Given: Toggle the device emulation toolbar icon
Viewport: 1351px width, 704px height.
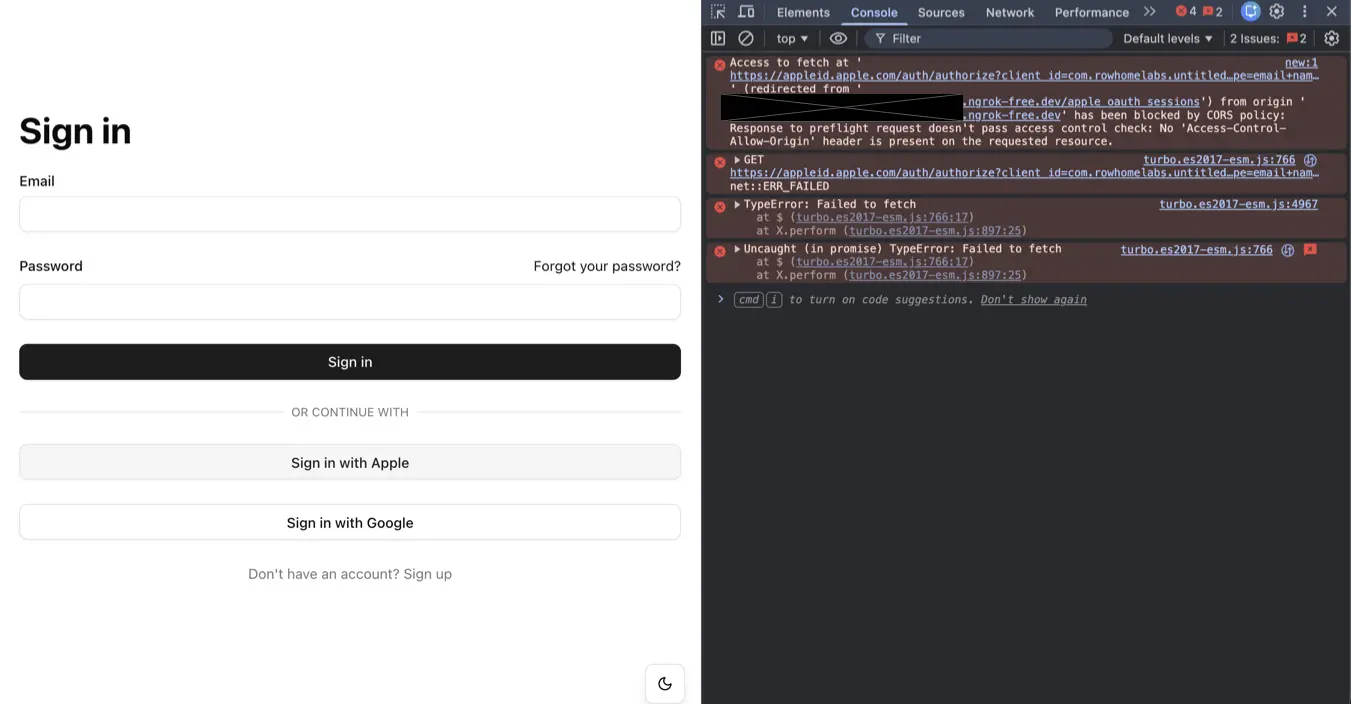Looking at the screenshot, I should tap(746, 11).
